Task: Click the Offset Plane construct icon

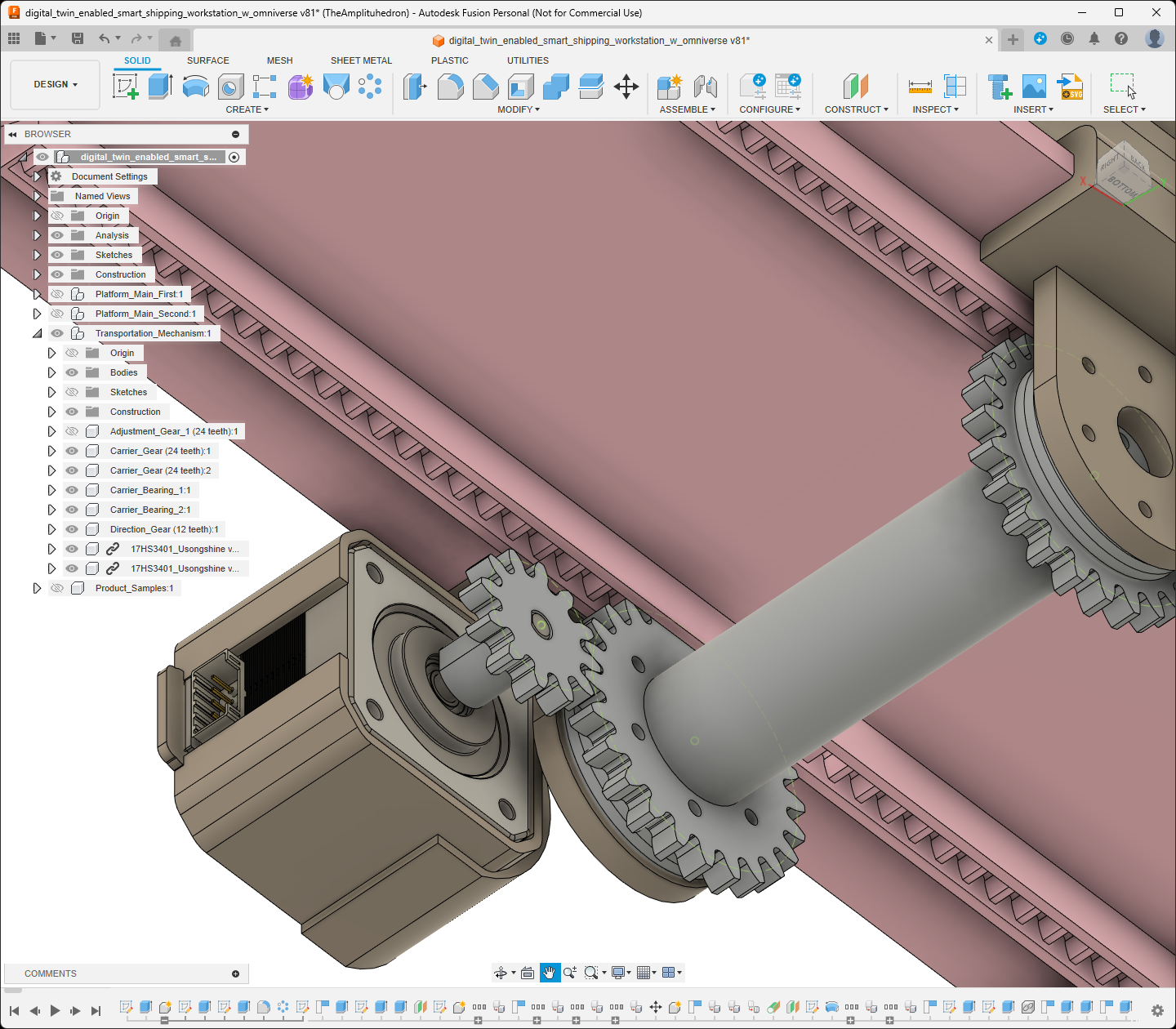Action: 856,86
